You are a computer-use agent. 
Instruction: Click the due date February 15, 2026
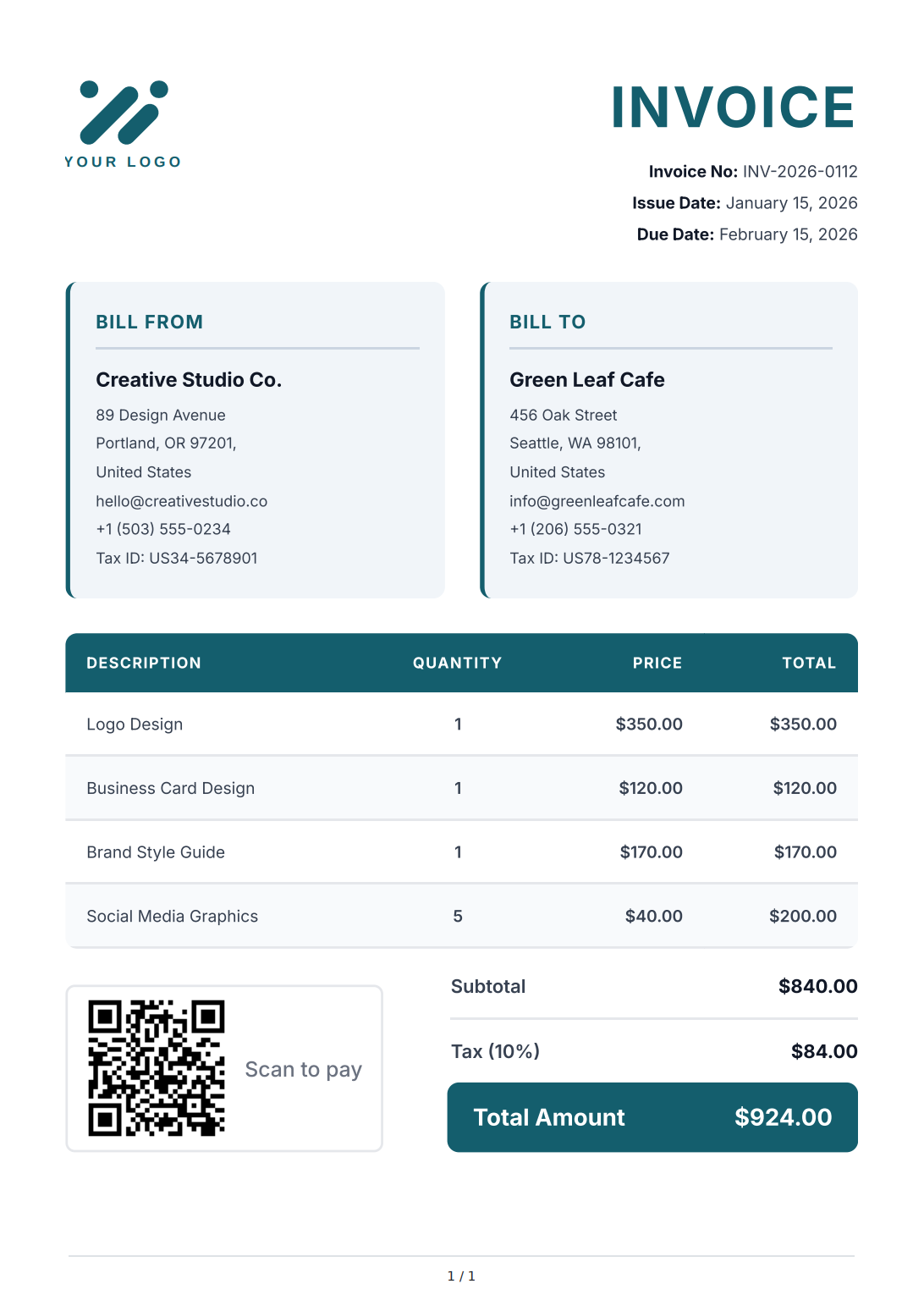coord(788,234)
